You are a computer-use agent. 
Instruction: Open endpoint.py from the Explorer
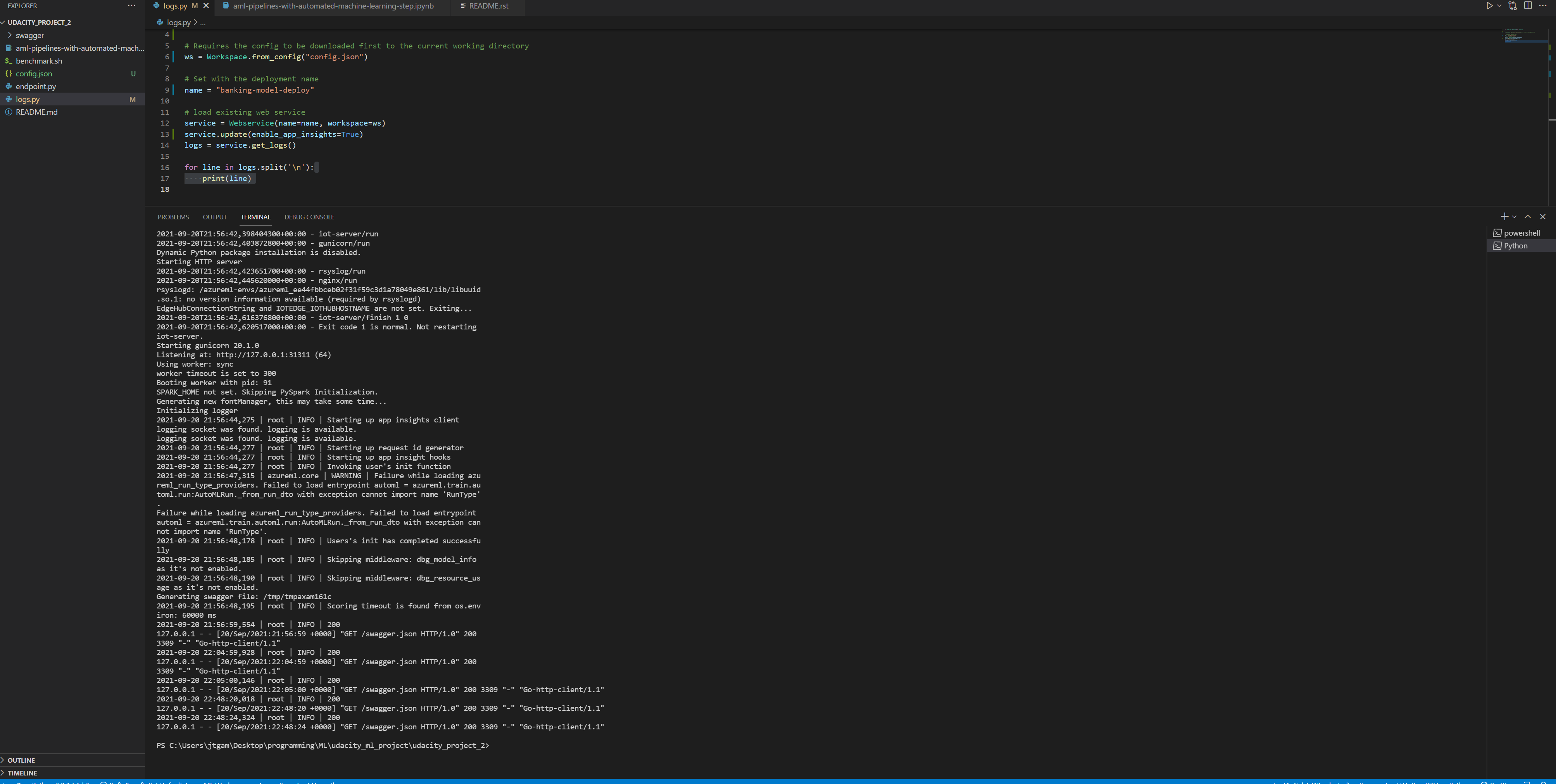pyautogui.click(x=36, y=86)
